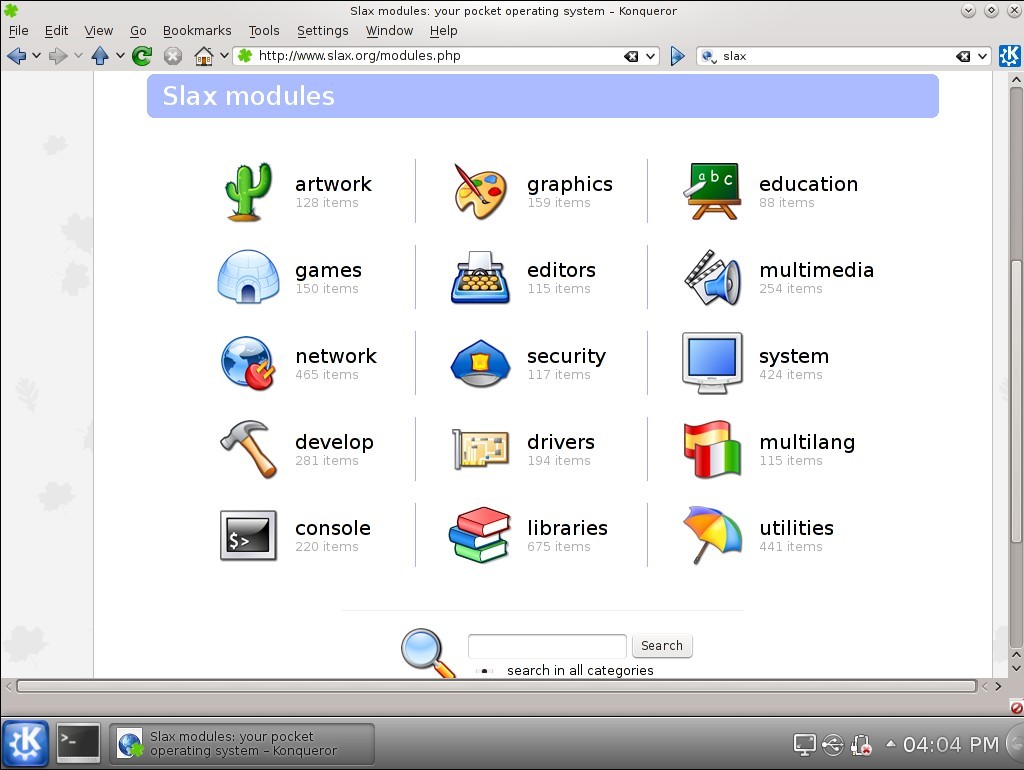Open the develop hammer icon

(248, 449)
